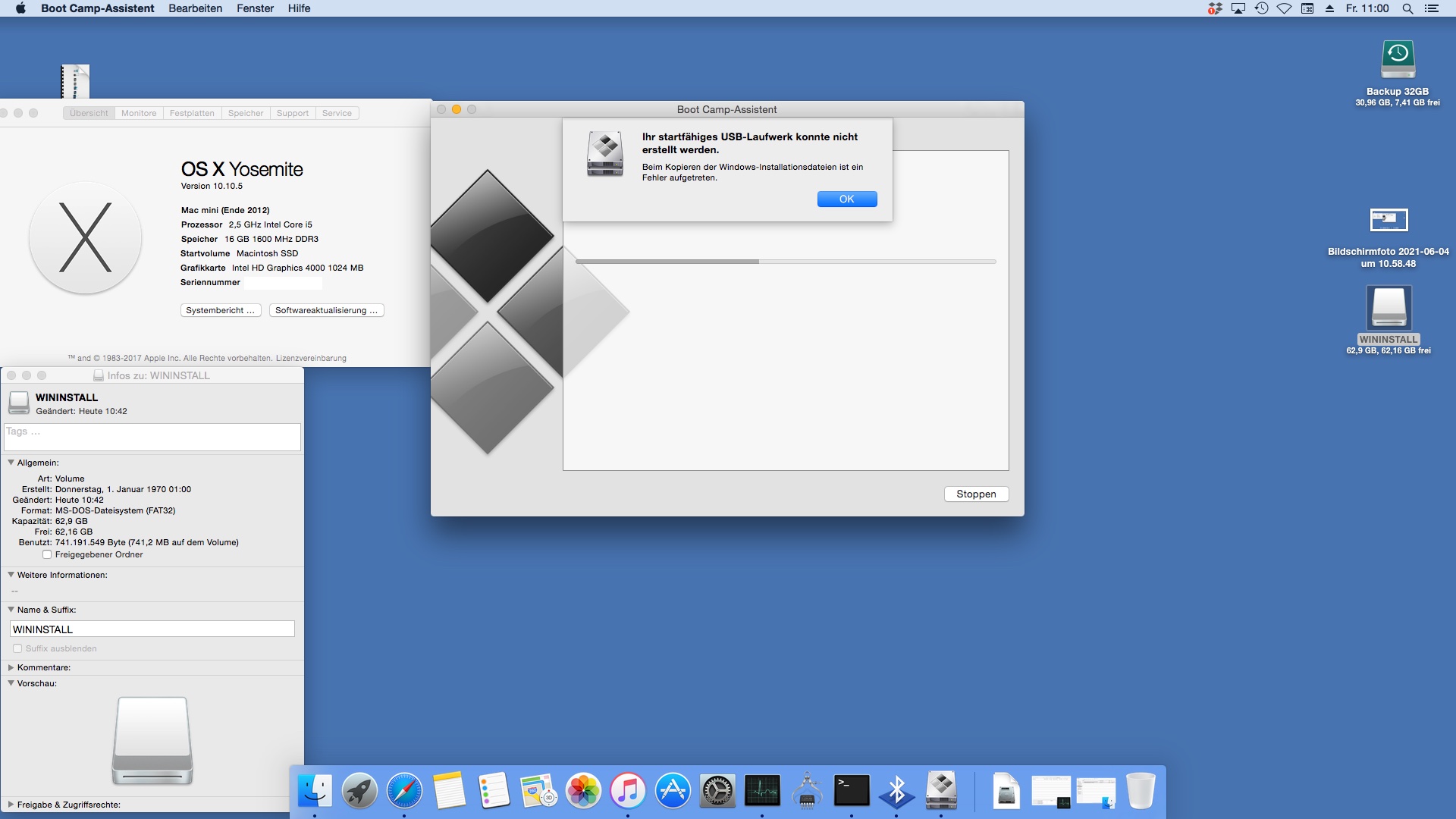Click the WININSTALL drive desktop icon
Screen dimensions: 1456x819
click(x=1389, y=308)
